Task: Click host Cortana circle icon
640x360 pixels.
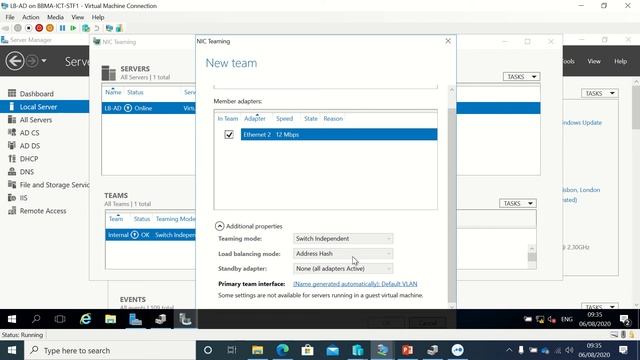Action: [x=208, y=350]
